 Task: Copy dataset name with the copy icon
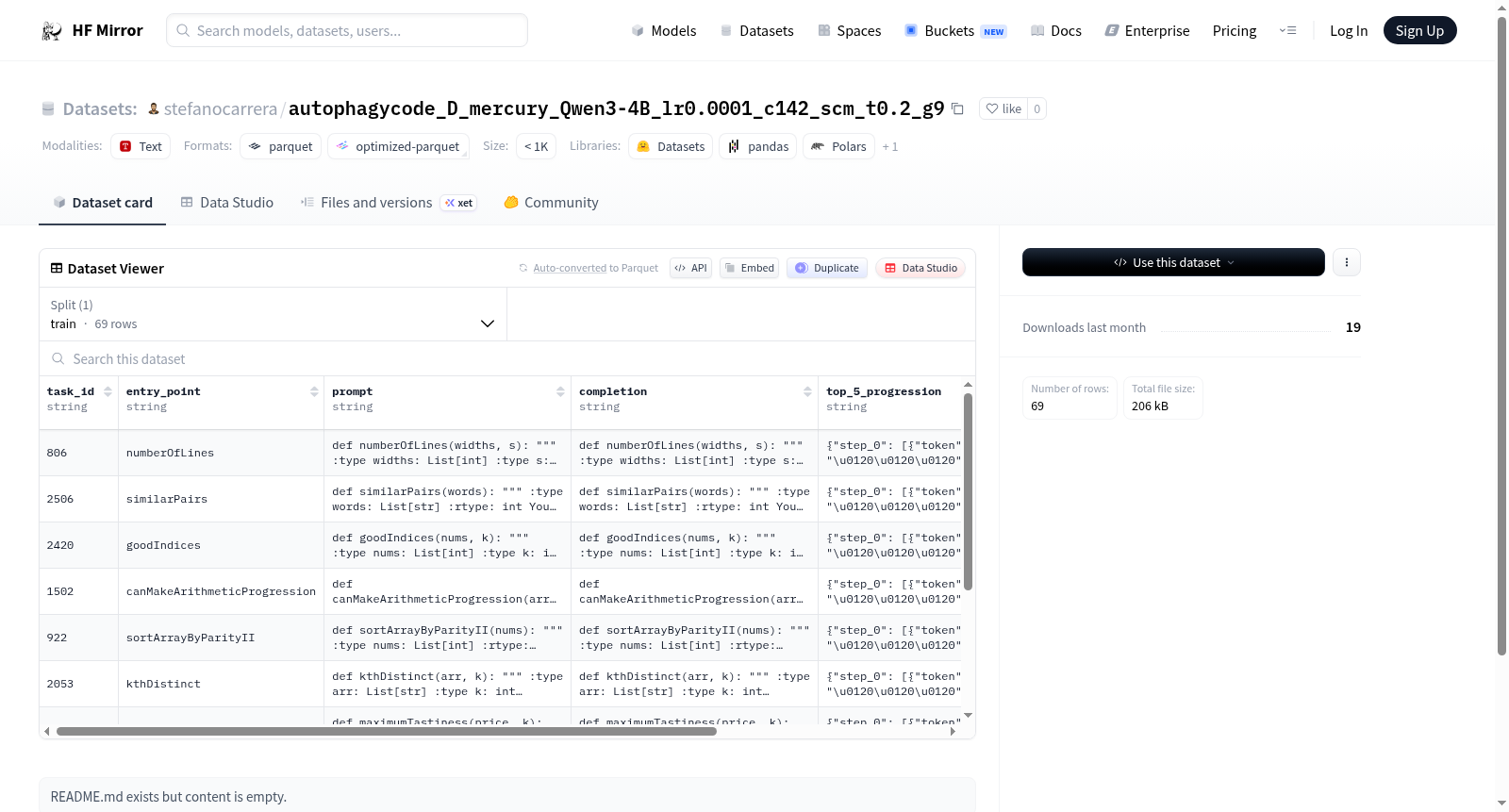pyautogui.click(x=957, y=108)
